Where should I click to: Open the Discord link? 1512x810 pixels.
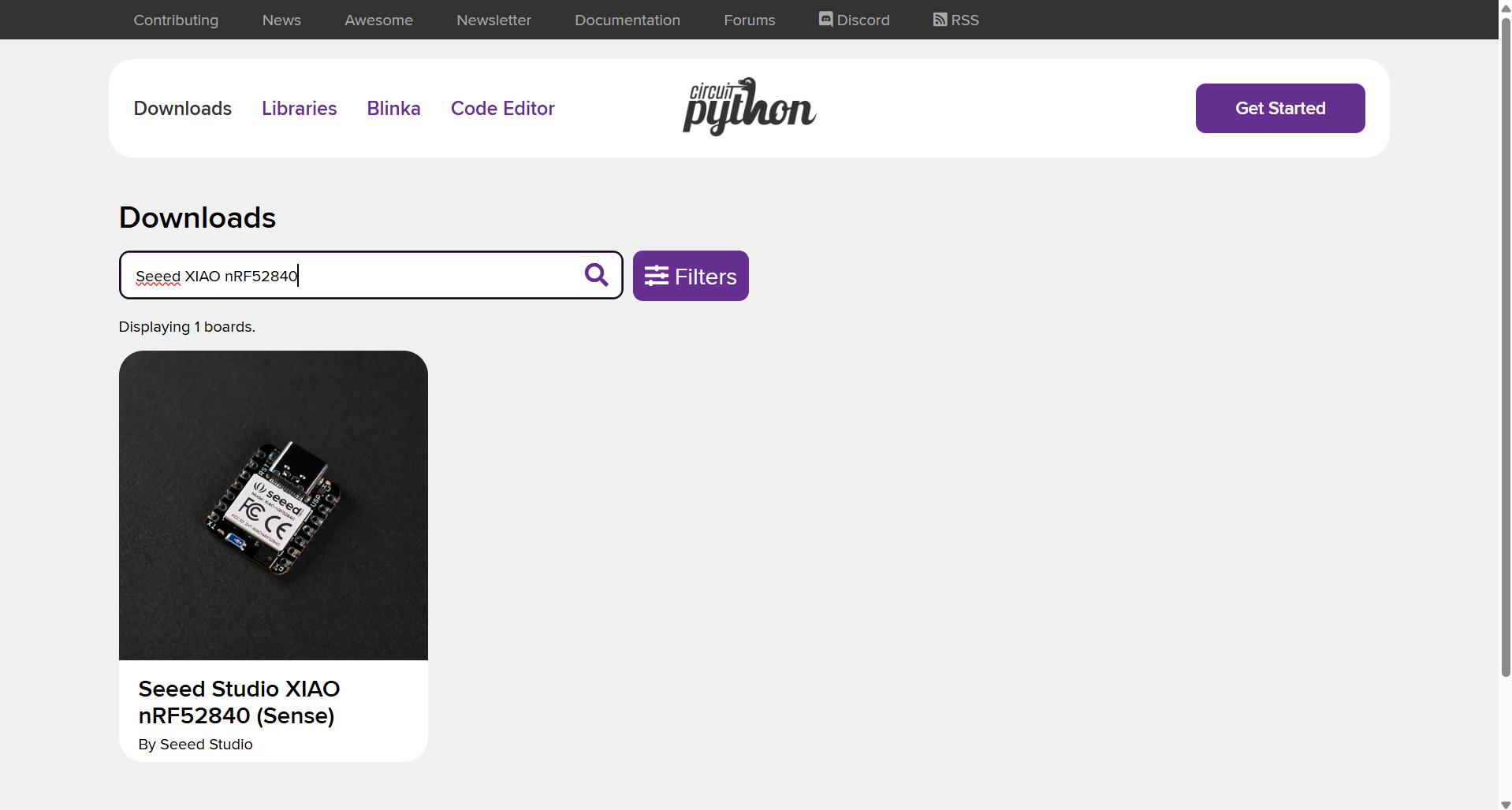click(855, 20)
